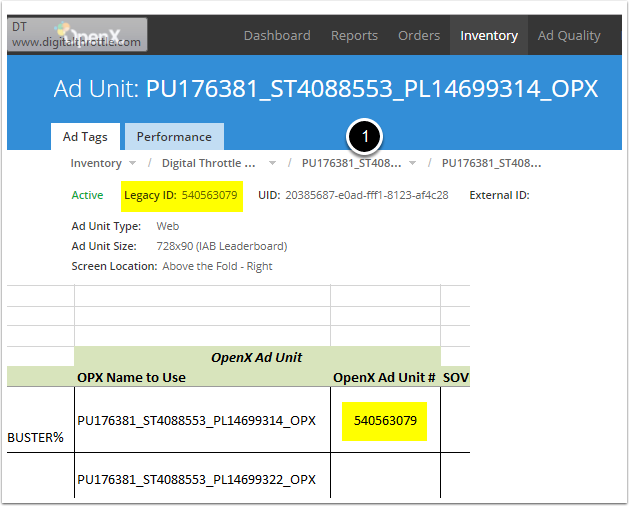The image size is (629, 506).
Task: Select the OpenX Ad Unit header cell
Action: [257, 357]
